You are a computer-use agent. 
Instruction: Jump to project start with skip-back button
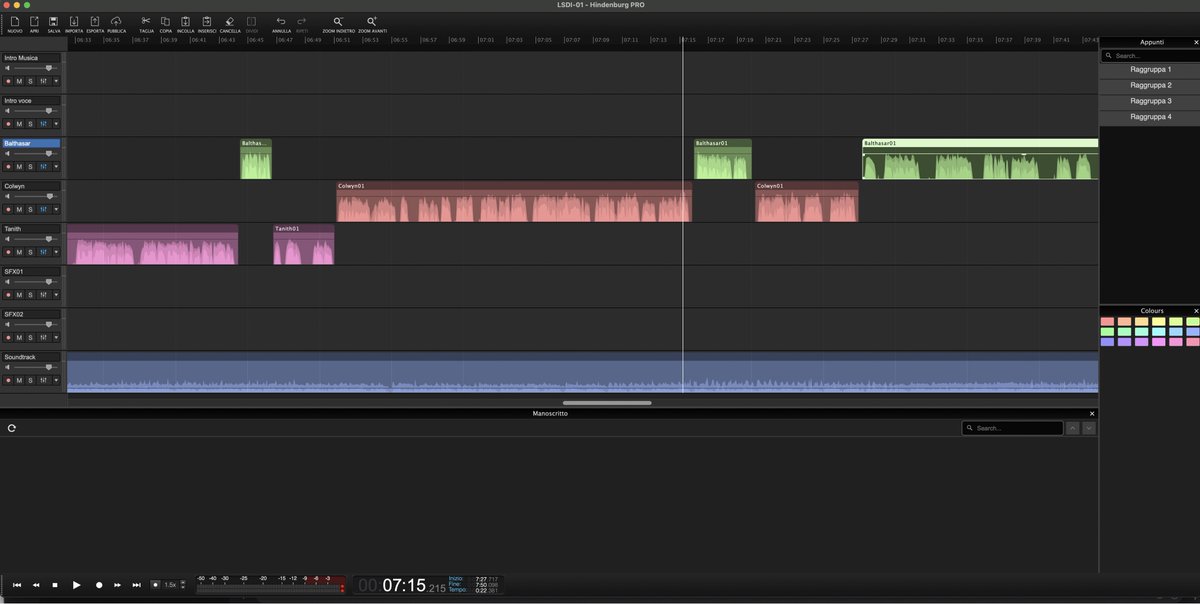17,585
